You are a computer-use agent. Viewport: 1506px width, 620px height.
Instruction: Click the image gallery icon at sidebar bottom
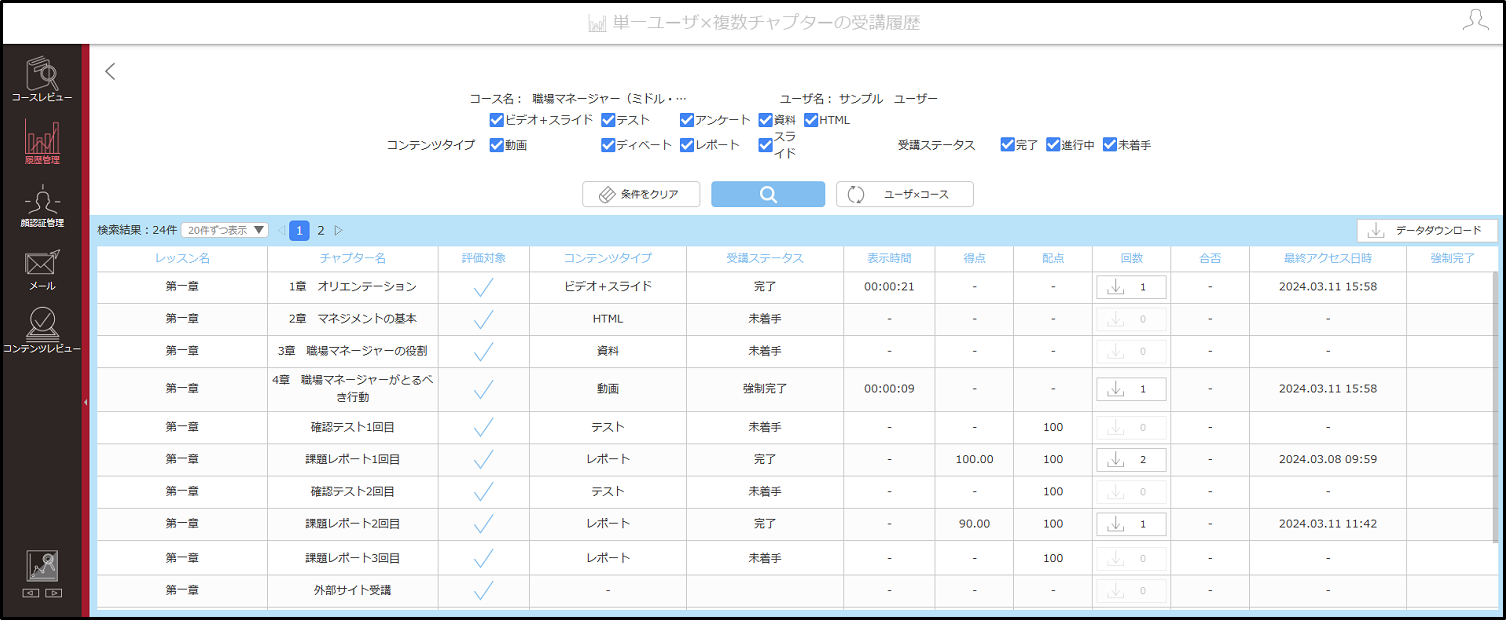[x=42, y=567]
